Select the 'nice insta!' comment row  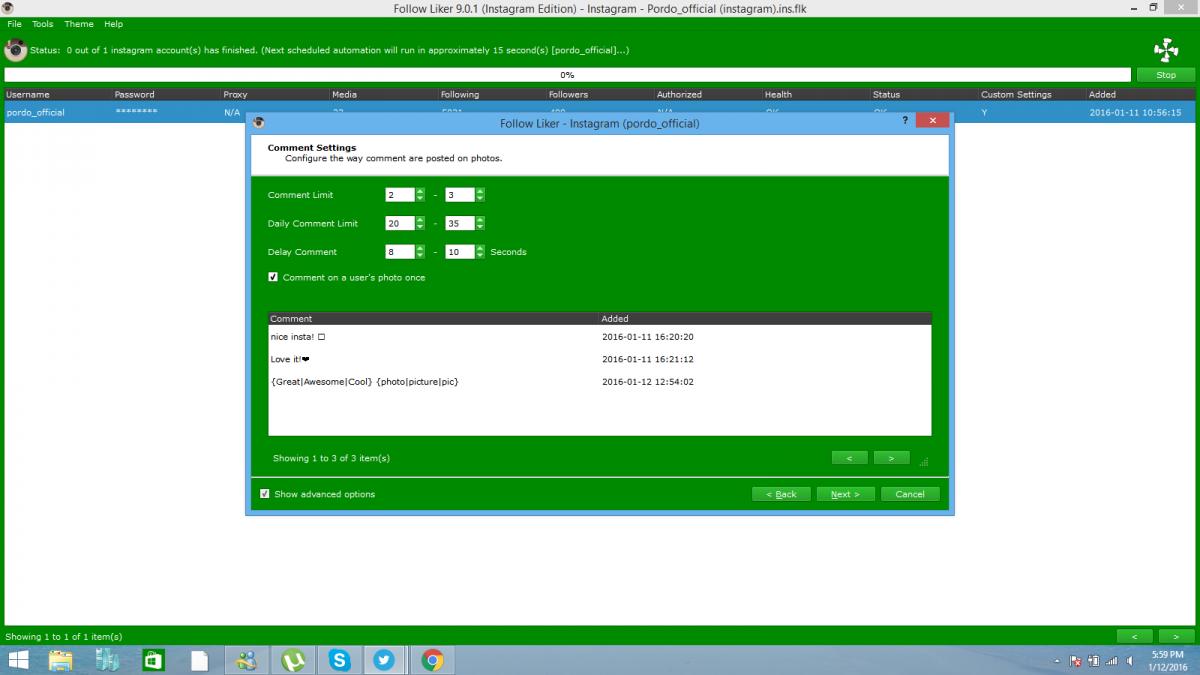click(600, 337)
